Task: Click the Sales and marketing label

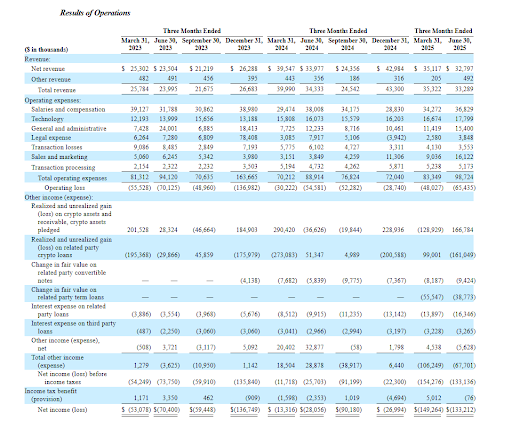Action: point(59,157)
